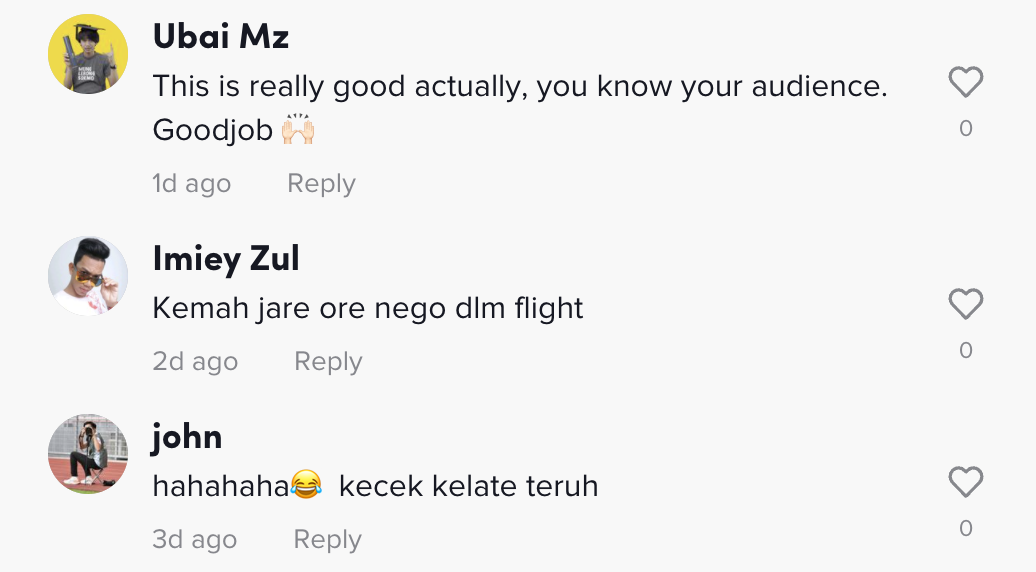Like john's comment using the heart icon
The height and width of the screenshot is (572, 1036).
pos(965,483)
